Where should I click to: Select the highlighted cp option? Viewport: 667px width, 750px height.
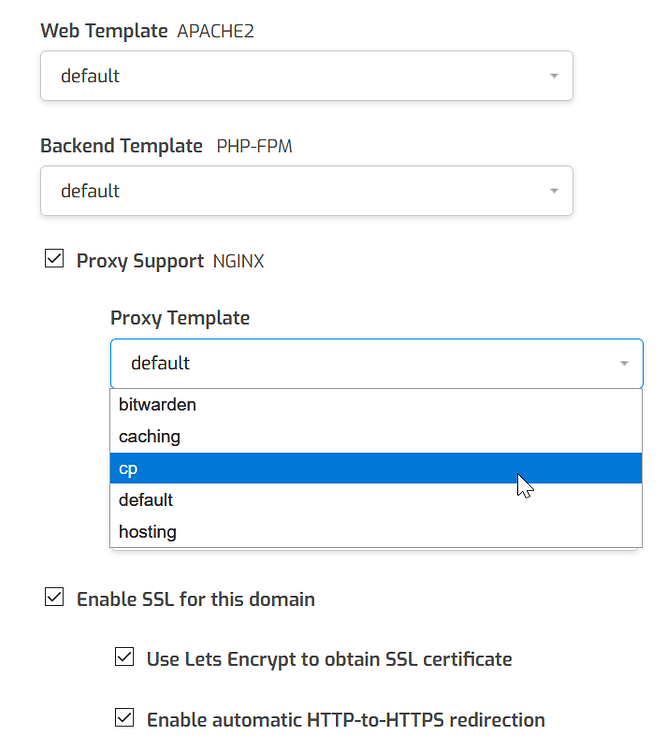pos(376,468)
